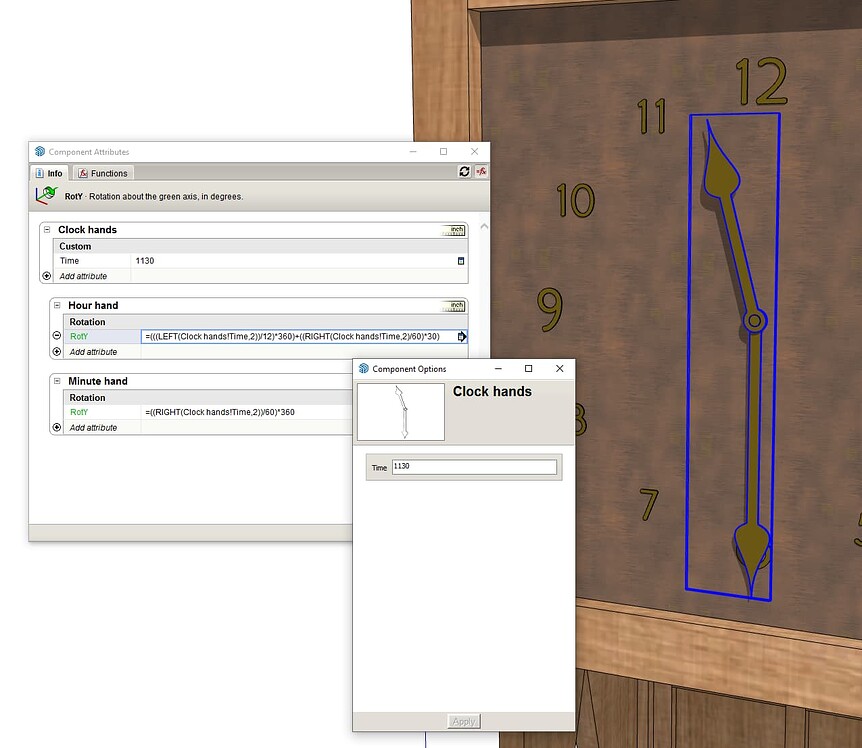Toggle formula view using the red fx icon
Image resolution: width=862 pixels, height=748 pixels.
click(x=479, y=172)
